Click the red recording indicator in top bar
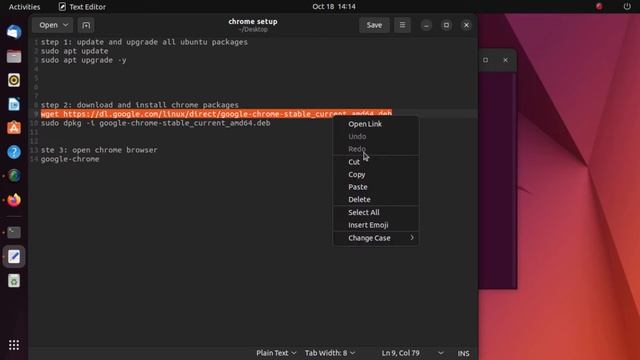 click(x=599, y=7)
